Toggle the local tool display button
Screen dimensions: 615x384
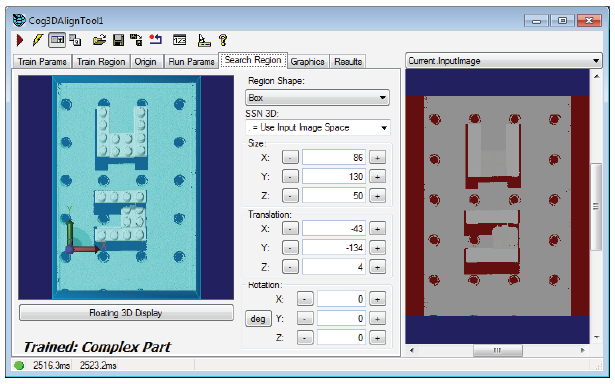(x=57, y=40)
